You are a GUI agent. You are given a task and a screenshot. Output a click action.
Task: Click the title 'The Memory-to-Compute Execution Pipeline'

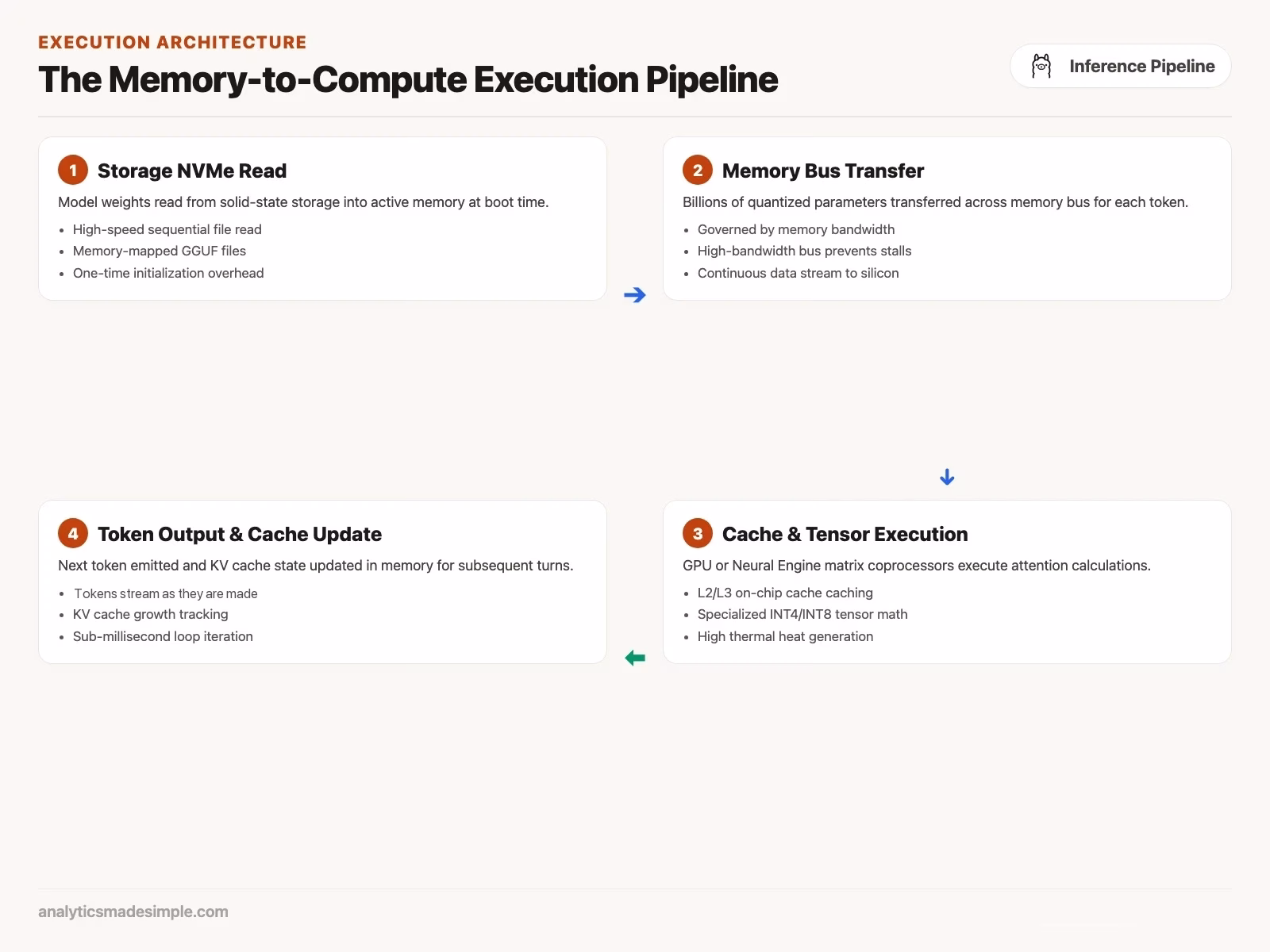point(408,79)
